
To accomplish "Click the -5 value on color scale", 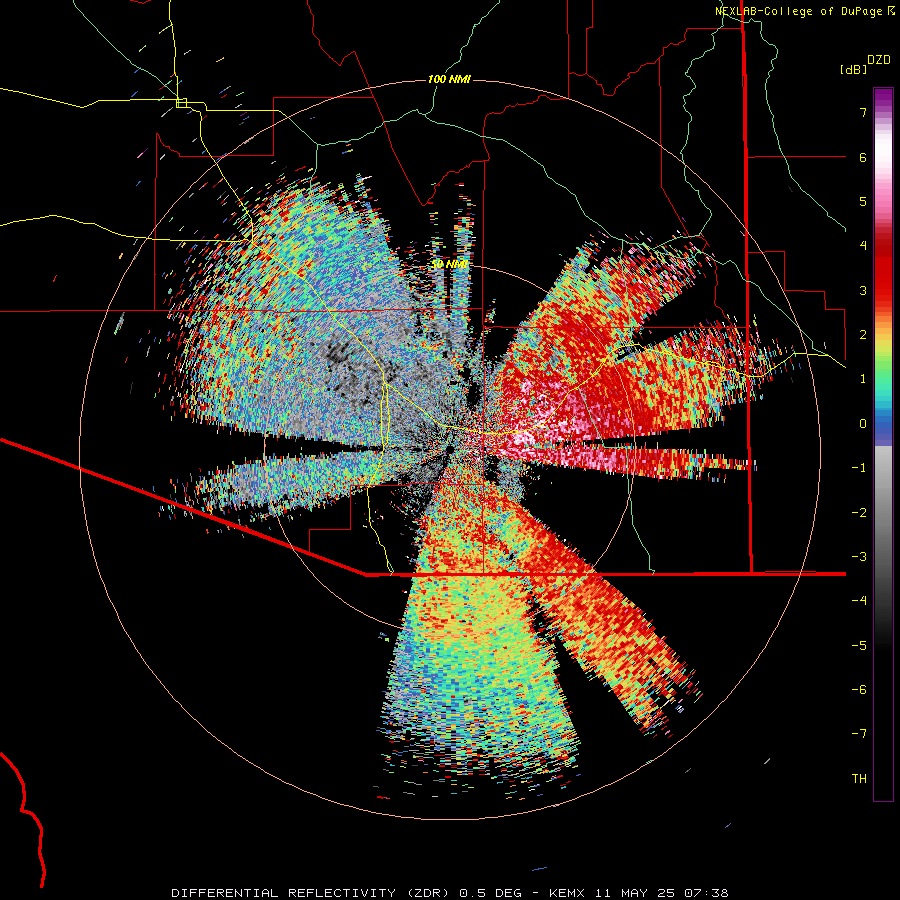I will [x=859, y=646].
